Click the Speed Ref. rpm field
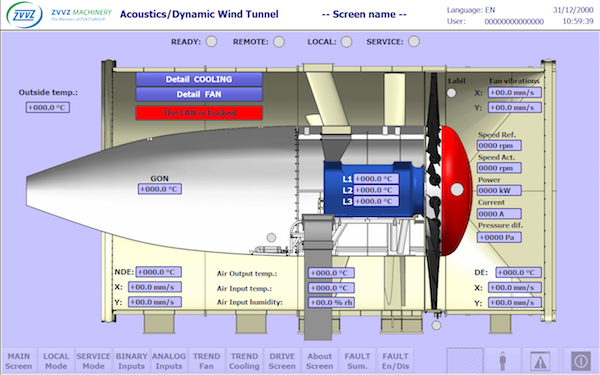 [499, 145]
